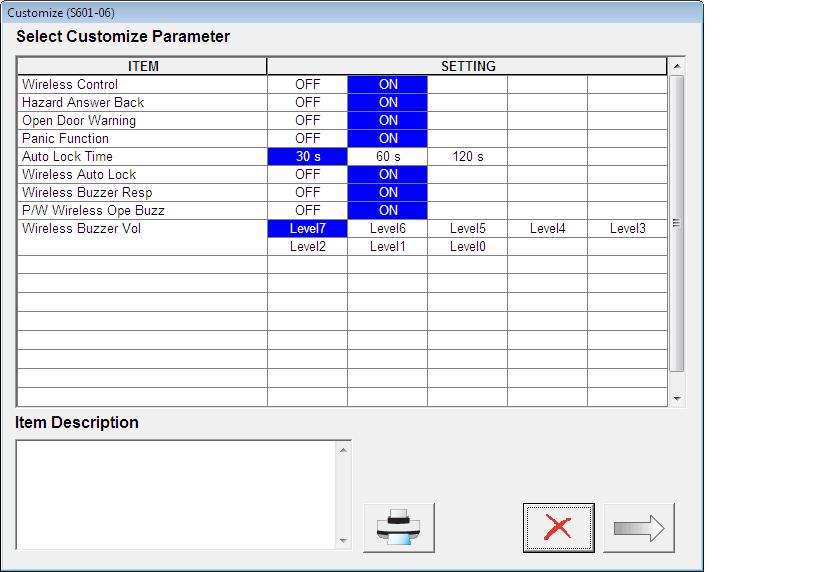Click the table scroll down arrow
The height and width of the screenshot is (572, 840).
[x=677, y=398]
